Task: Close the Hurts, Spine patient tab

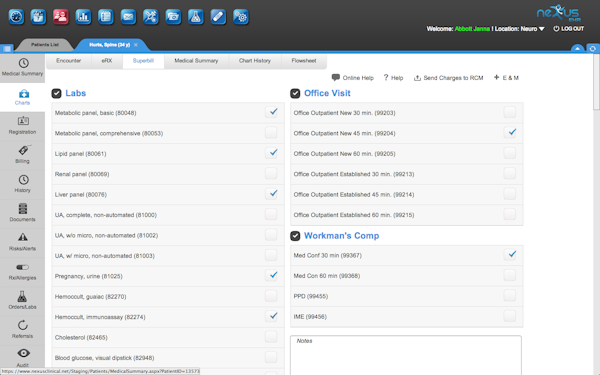Action: [x=136, y=45]
